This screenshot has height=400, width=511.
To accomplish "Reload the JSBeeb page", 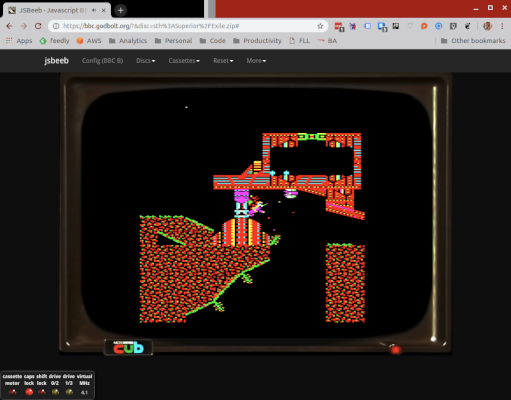I will tap(38, 26).
